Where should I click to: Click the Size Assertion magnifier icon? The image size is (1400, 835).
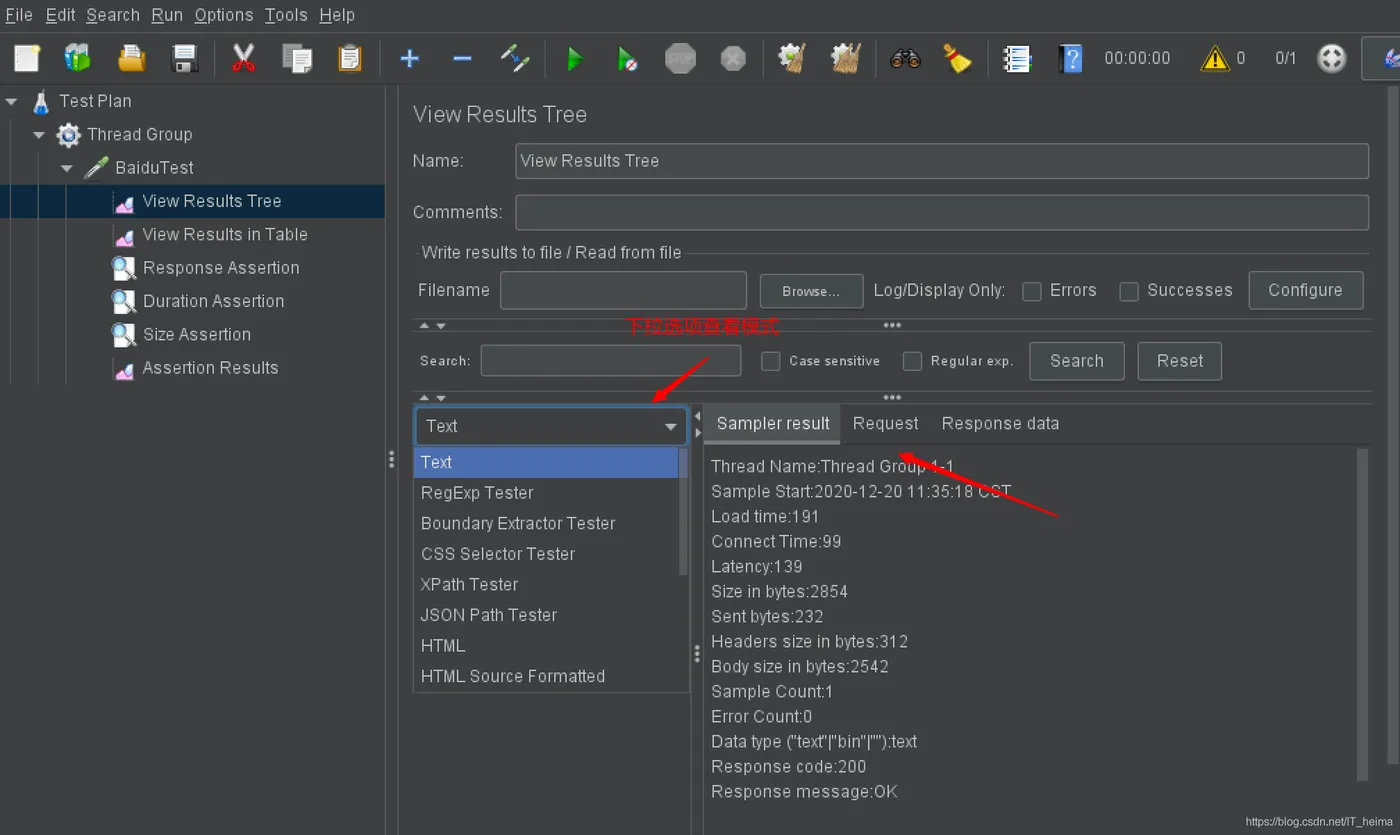tap(124, 335)
